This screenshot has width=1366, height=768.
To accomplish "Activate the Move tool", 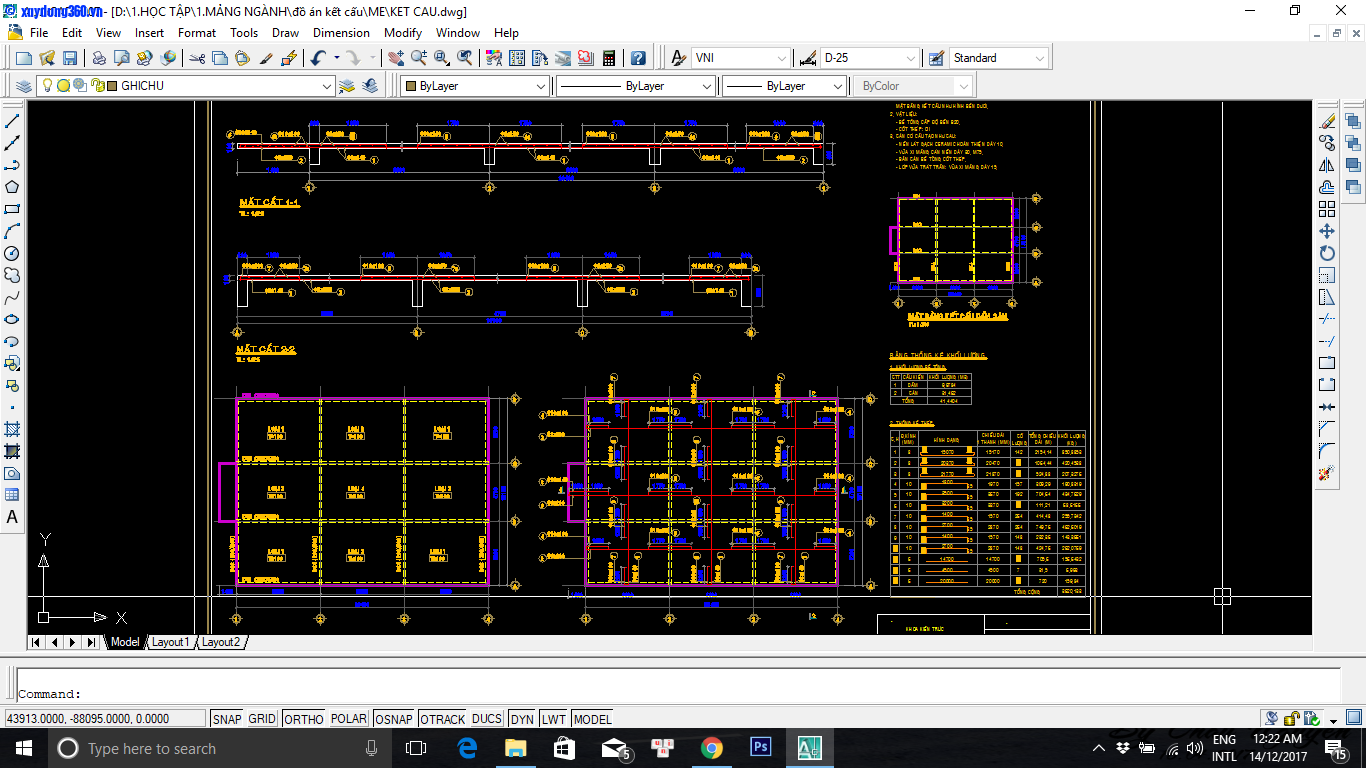I will point(1327,231).
